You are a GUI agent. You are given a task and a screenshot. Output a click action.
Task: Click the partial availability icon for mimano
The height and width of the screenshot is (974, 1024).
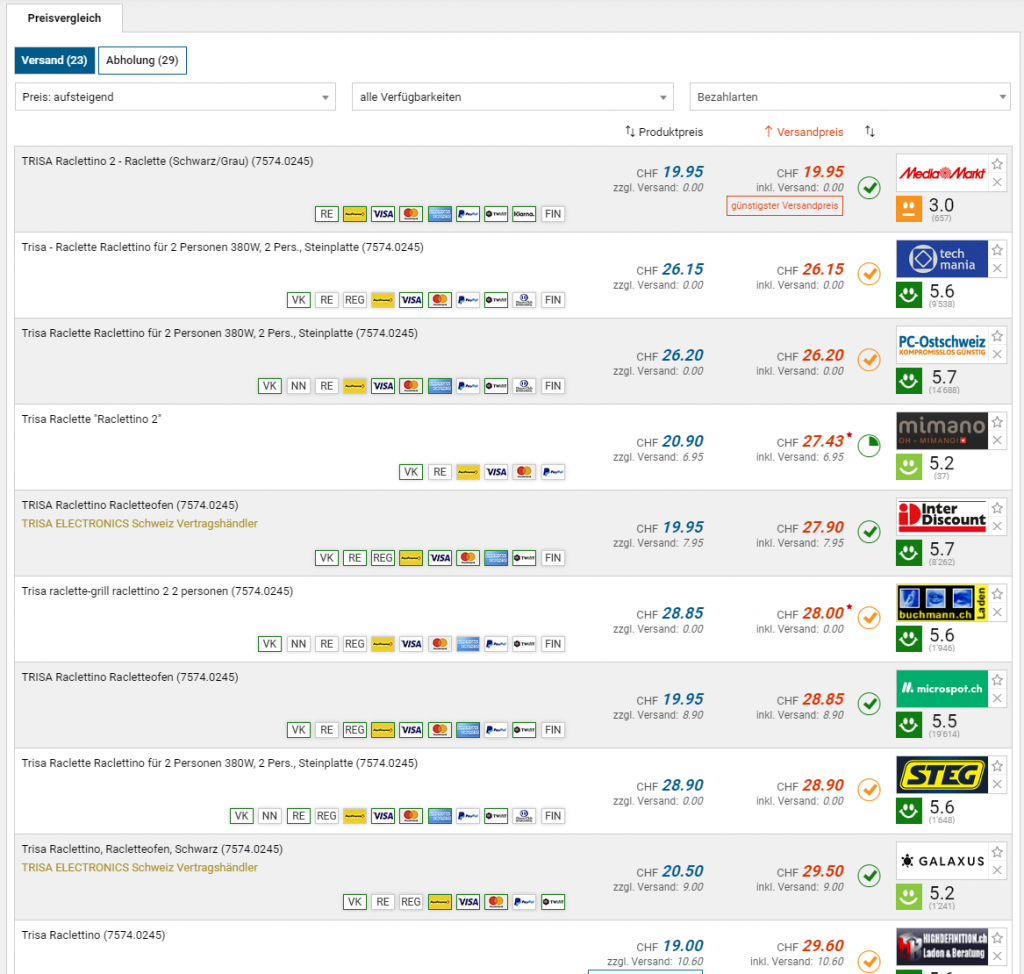869,445
